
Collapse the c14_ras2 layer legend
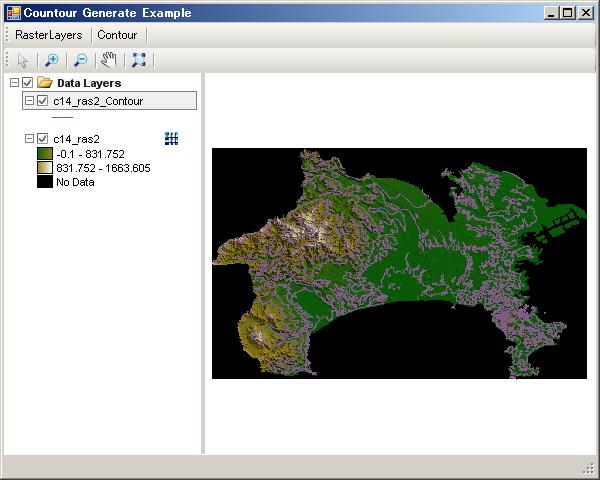(29, 139)
